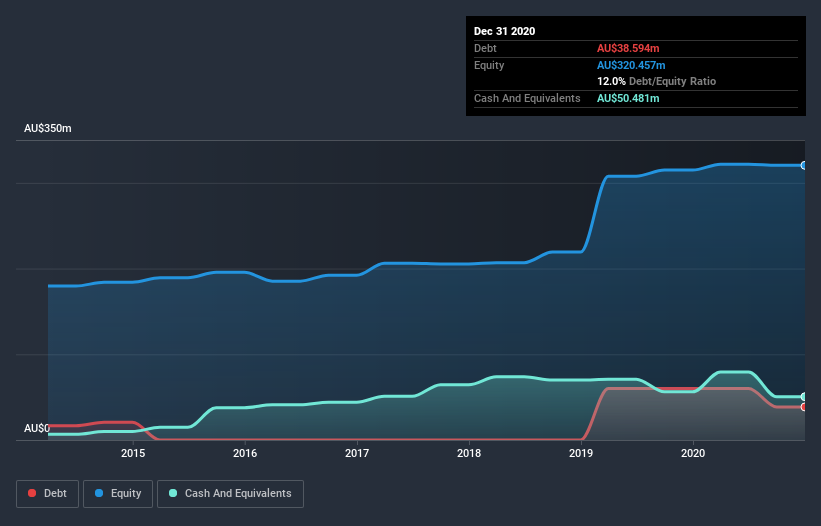Click the 2017 x-axis label
The image size is (821, 526).
(x=357, y=453)
